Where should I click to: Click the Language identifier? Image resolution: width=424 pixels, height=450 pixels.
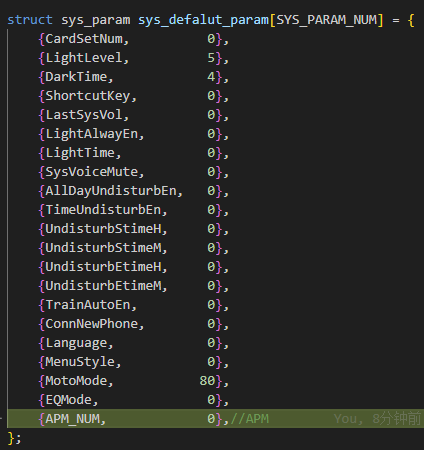click(x=76, y=343)
